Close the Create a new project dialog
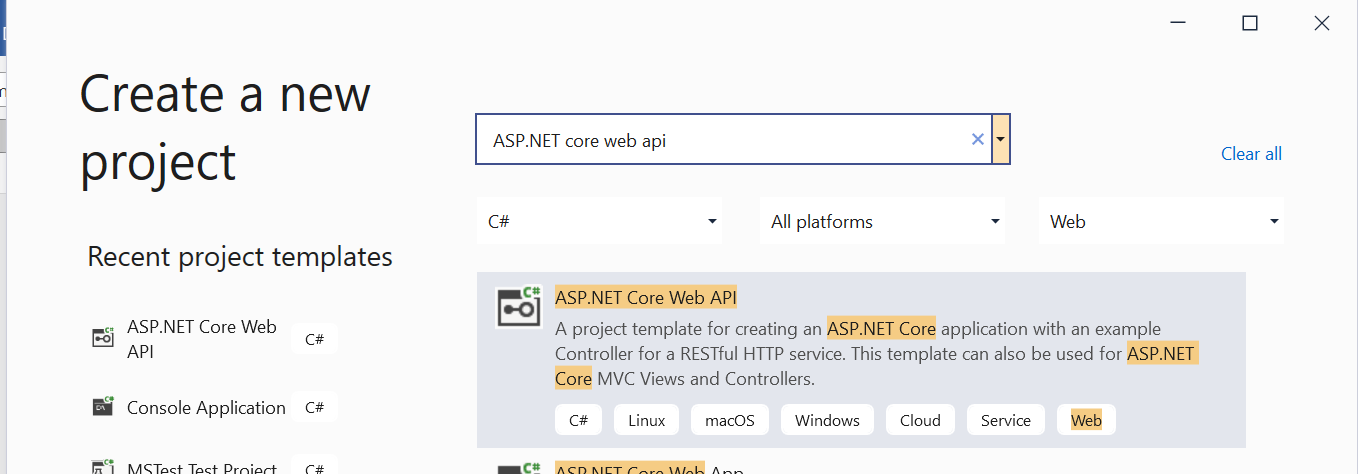 coord(1322,23)
